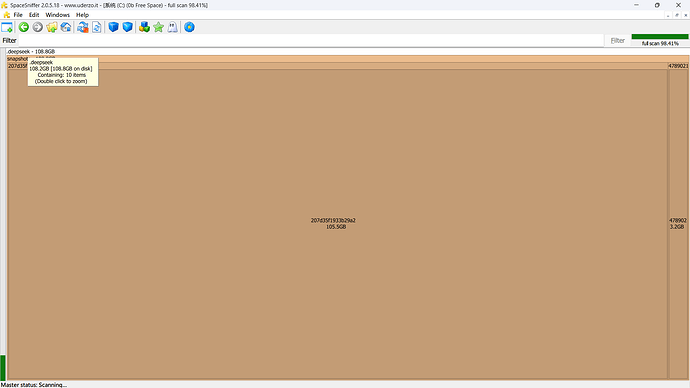The image size is (690, 388).
Task: Minimize the inner child window
Action: tap(668, 15)
